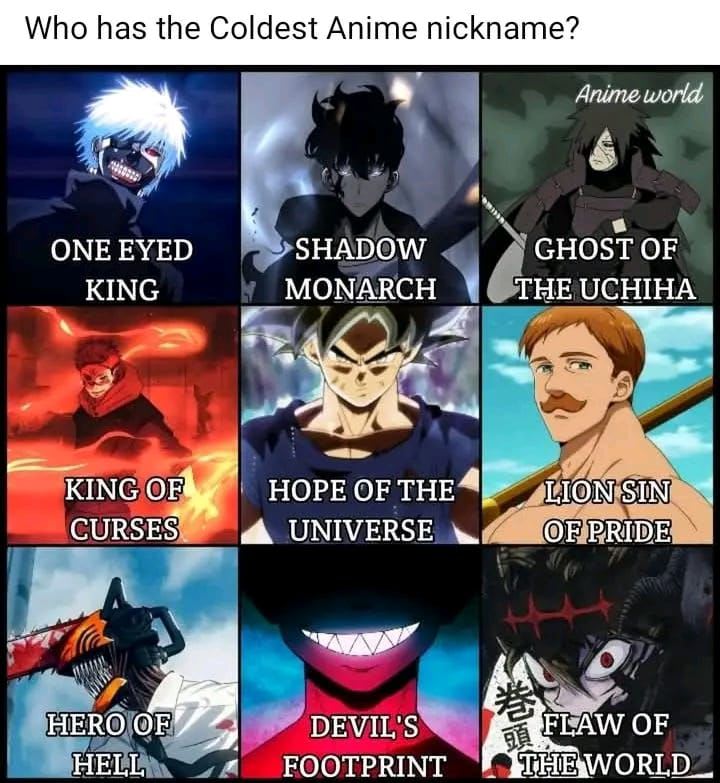The image size is (720, 783).
Task: Click the SHADOW MONARCH caption text
Action: [360, 269]
